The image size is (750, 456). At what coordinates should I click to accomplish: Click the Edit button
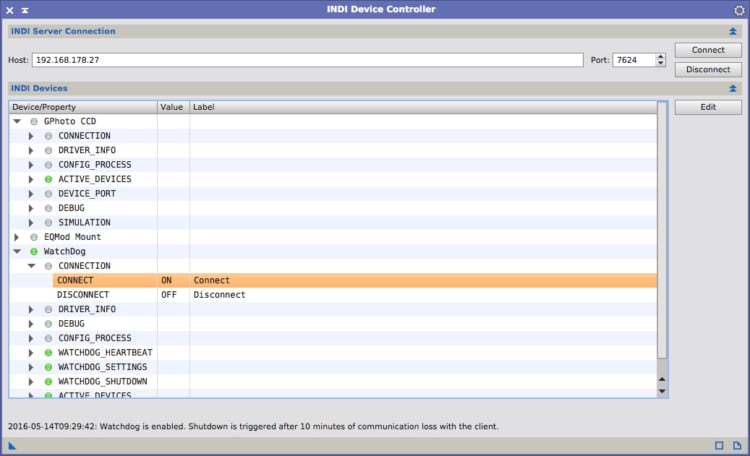[708, 107]
